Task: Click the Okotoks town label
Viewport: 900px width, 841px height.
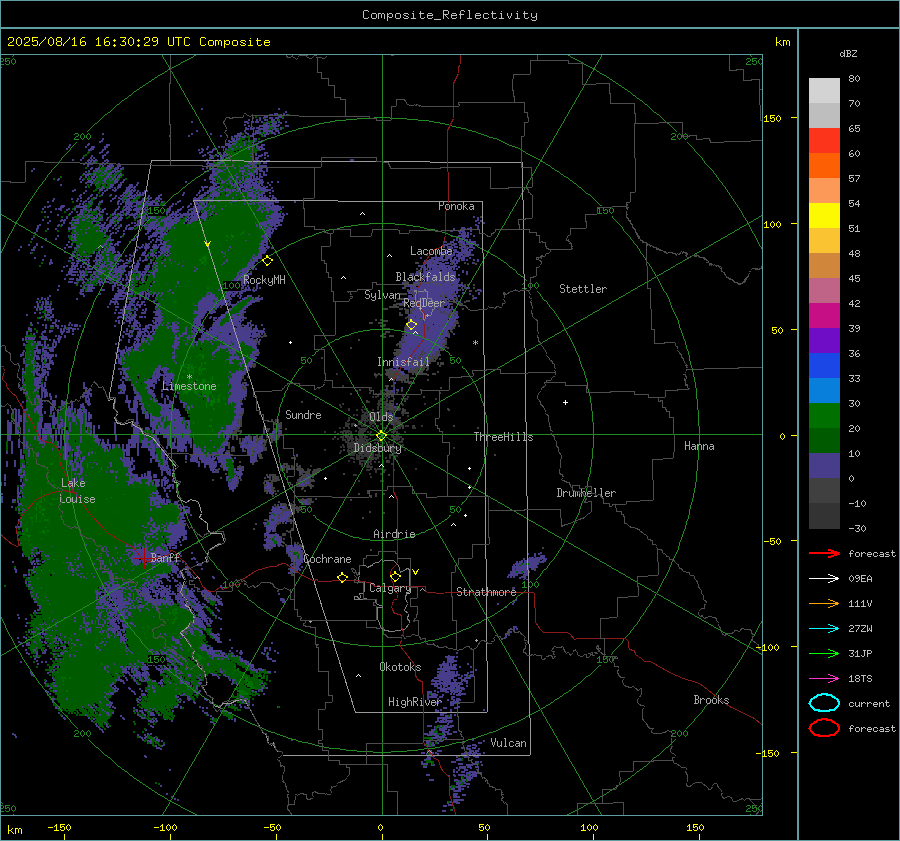Action: (x=400, y=667)
